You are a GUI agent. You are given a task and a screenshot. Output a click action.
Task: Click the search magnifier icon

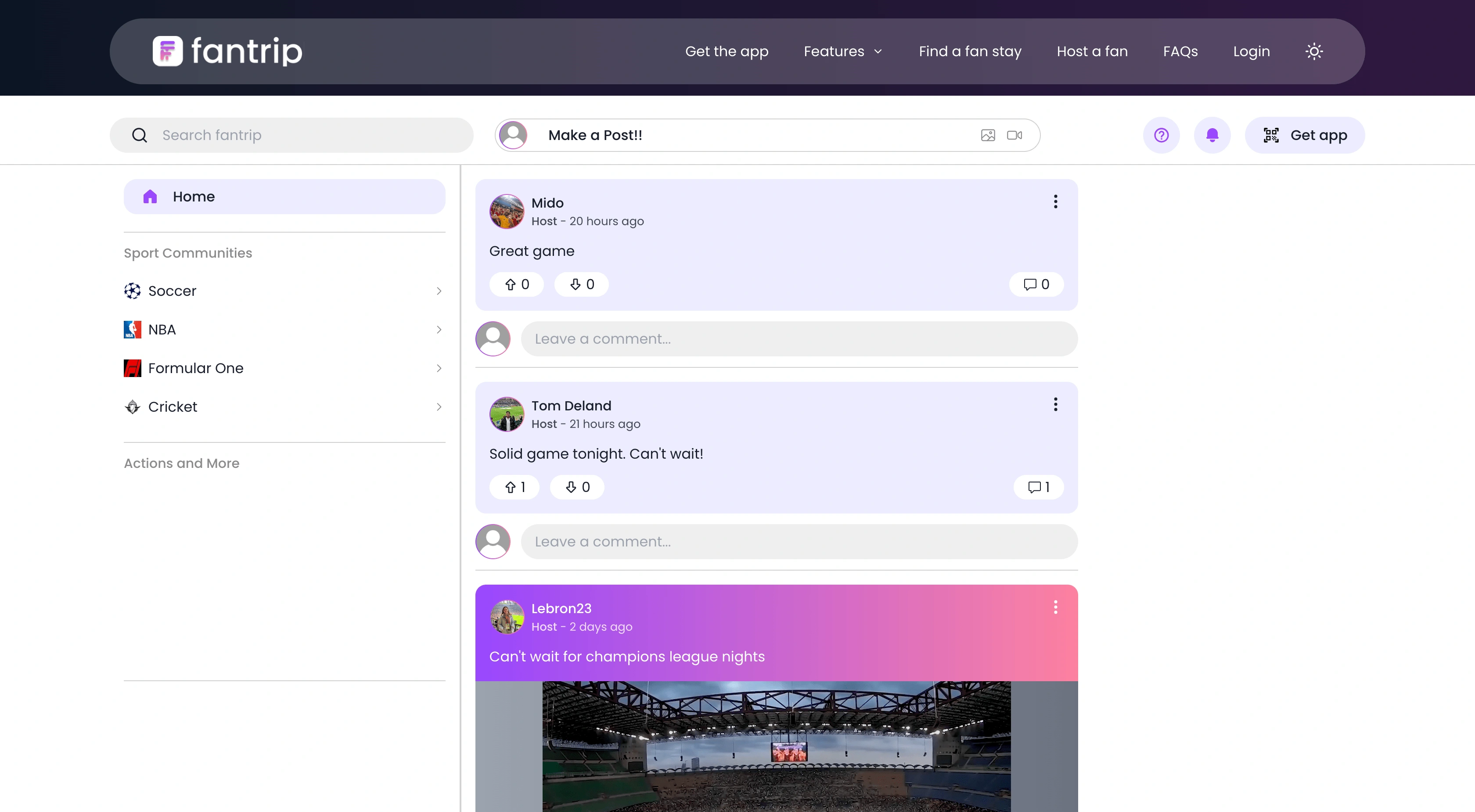[x=139, y=135]
